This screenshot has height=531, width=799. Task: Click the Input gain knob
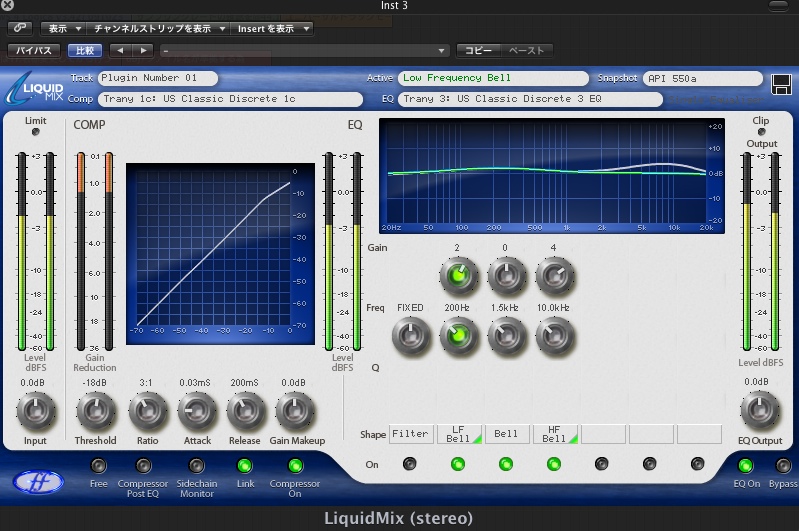36,411
